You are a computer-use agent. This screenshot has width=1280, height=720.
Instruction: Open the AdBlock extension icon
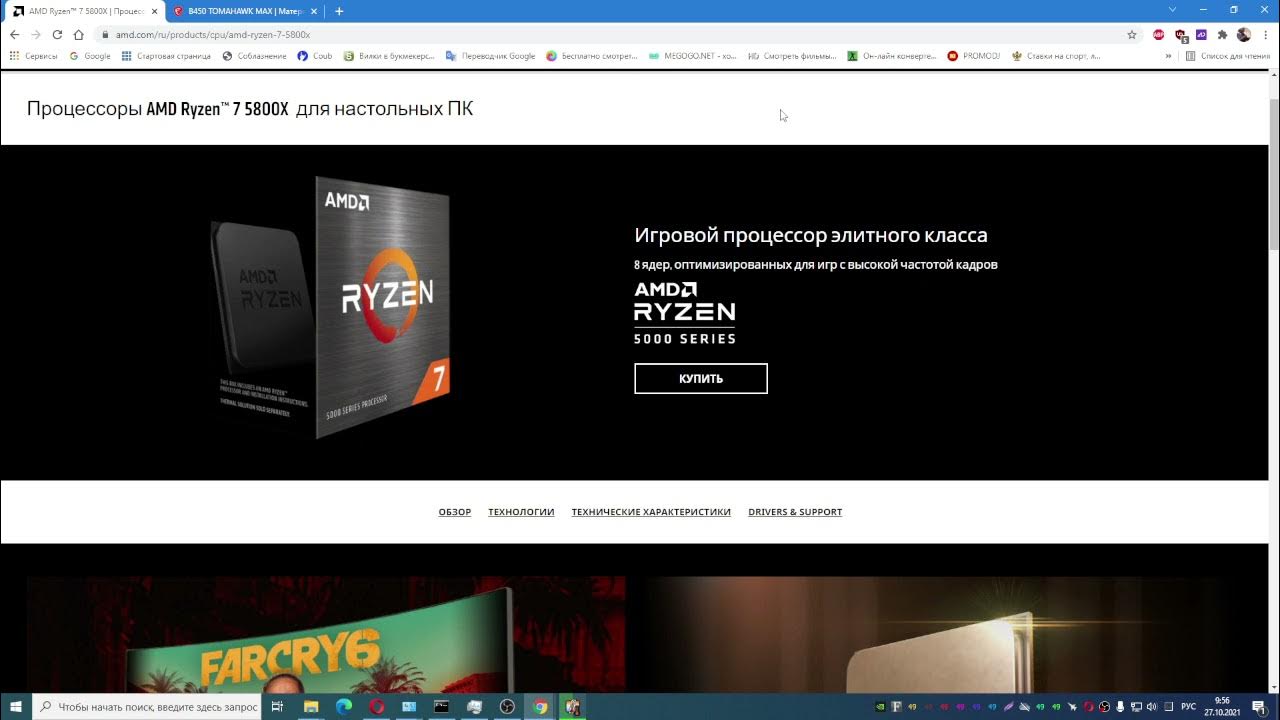click(x=1159, y=34)
